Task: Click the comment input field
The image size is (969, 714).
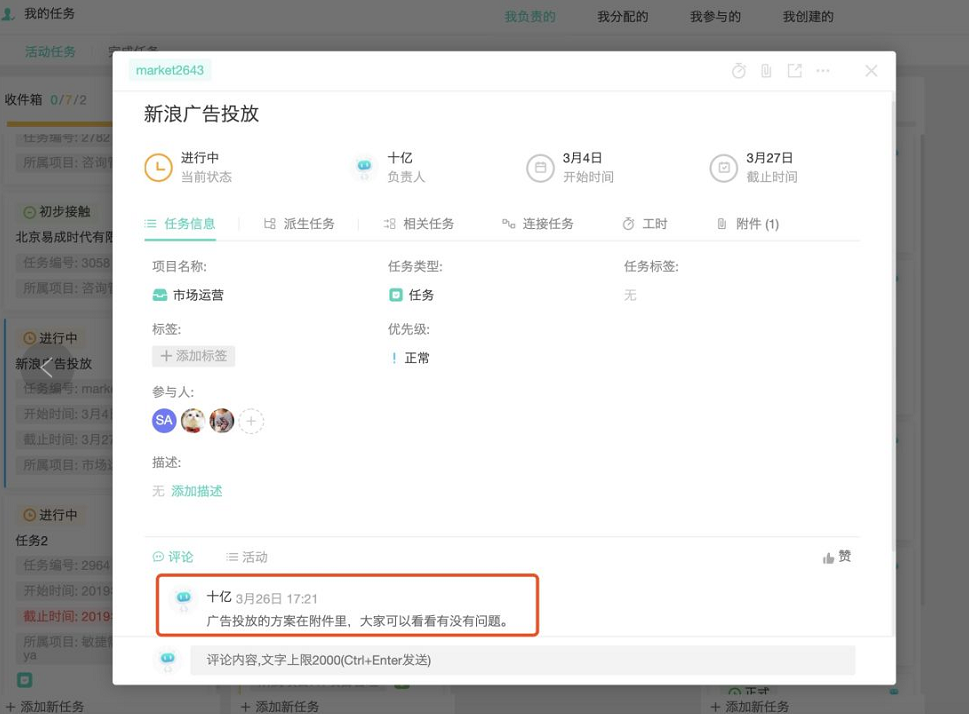Action: 523,660
